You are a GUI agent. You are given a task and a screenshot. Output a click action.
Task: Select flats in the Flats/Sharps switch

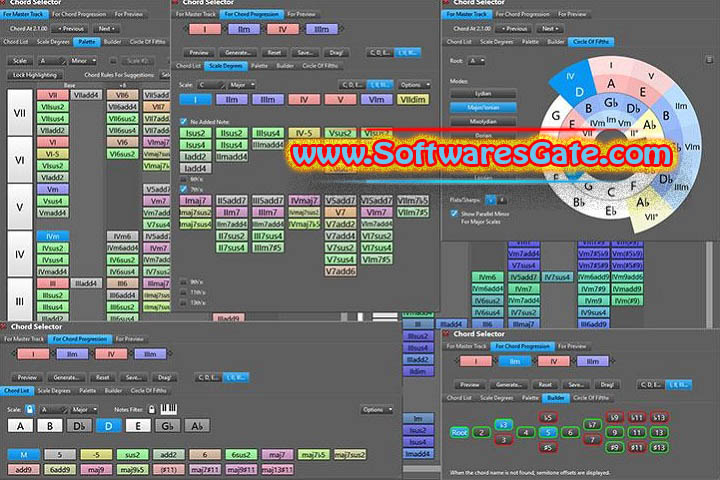(x=491, y=200)
